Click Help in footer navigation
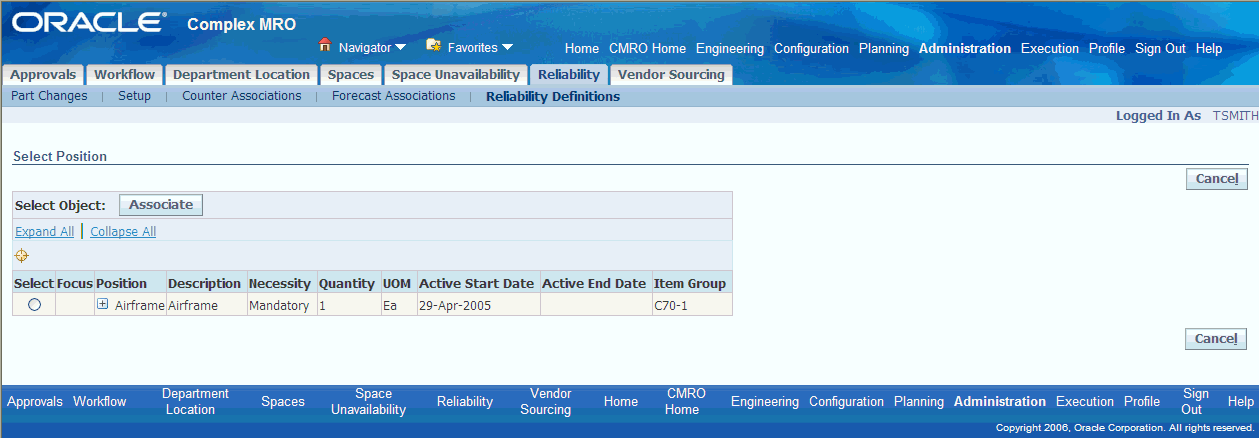 (1240, 401)
